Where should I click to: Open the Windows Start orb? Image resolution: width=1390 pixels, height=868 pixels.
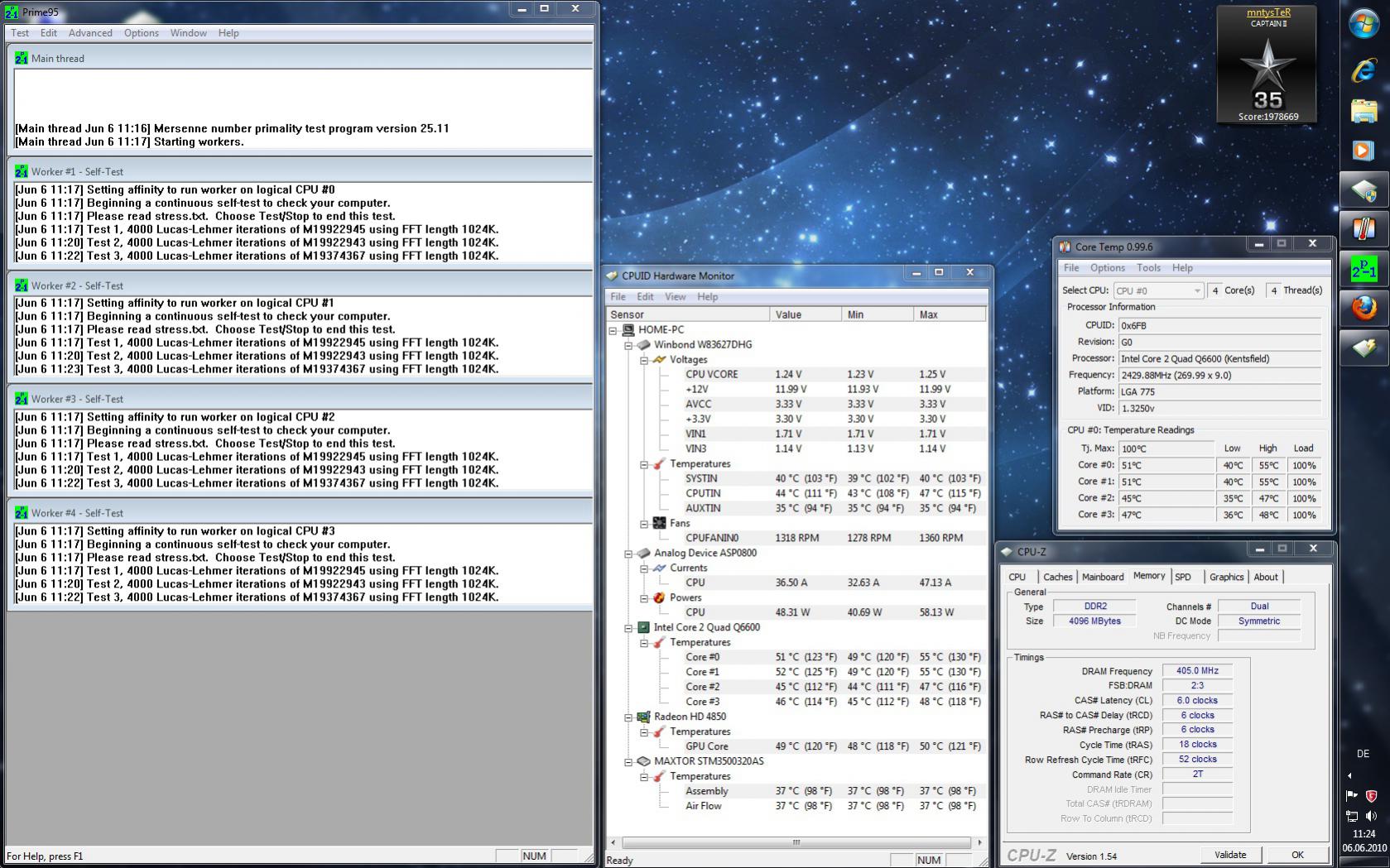1364,23
